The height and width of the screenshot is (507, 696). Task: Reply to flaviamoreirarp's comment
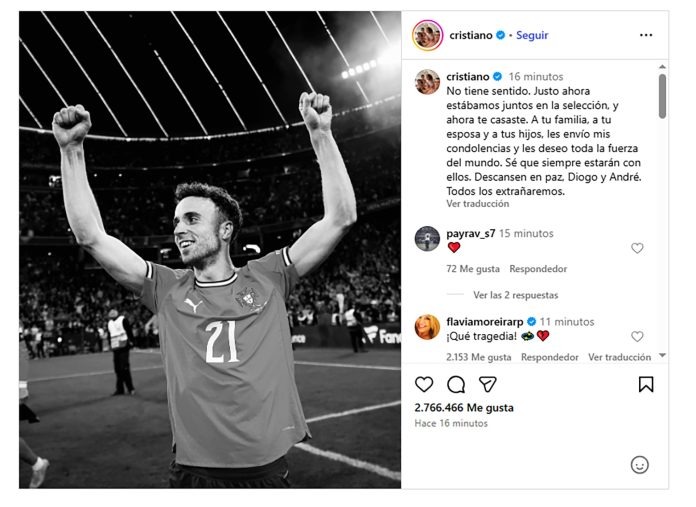click(x=550, y=357)
